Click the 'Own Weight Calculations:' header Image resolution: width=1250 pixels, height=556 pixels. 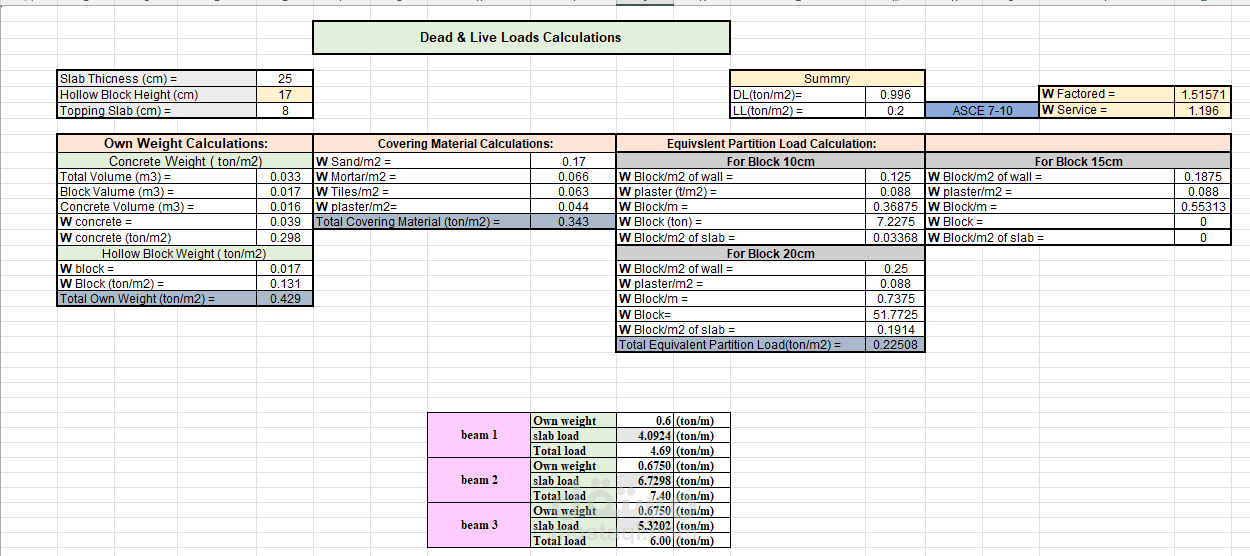(x=185, y=144)
